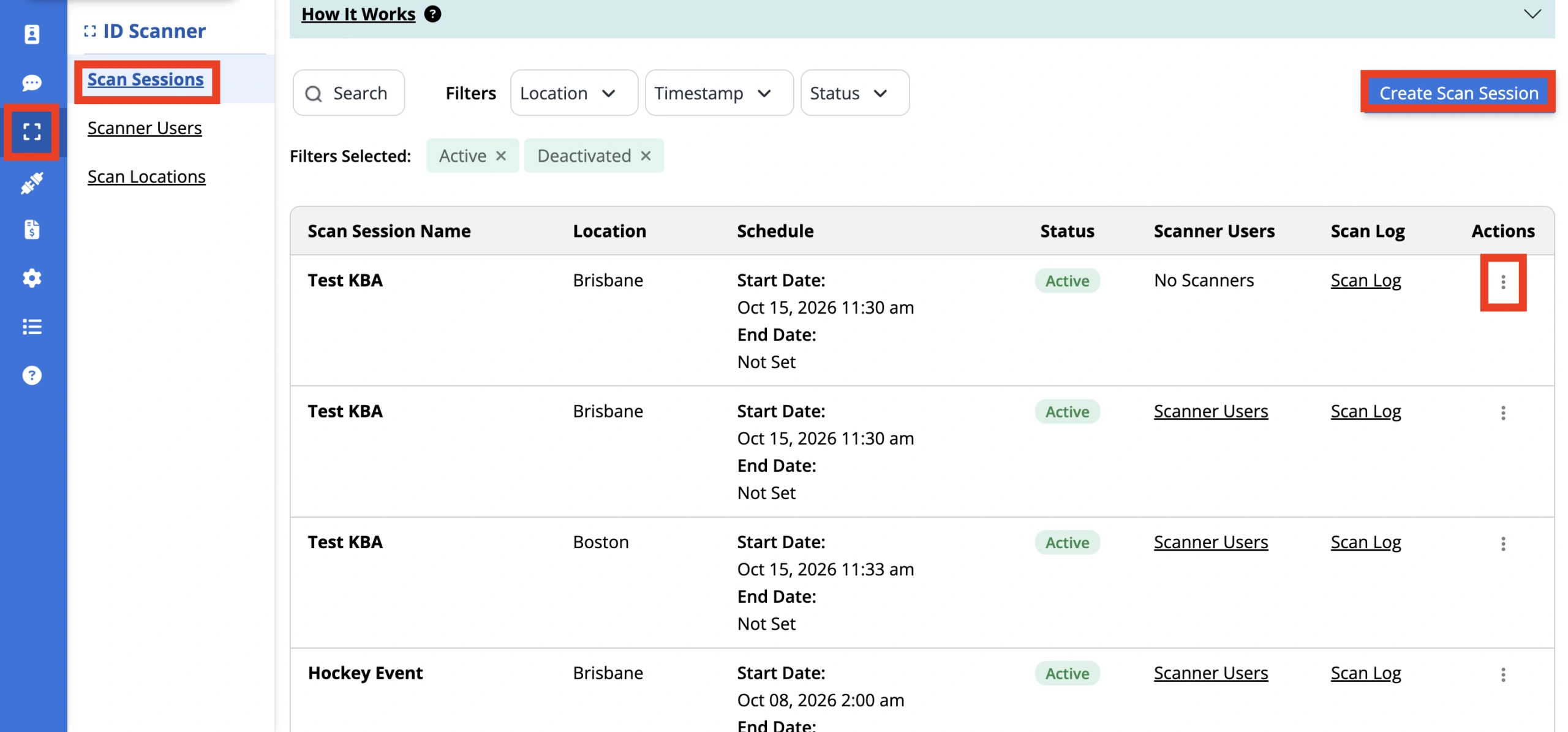Open actions menu for second Test KBA row
Viewport: 1568px width, 732px height.
1502,412
